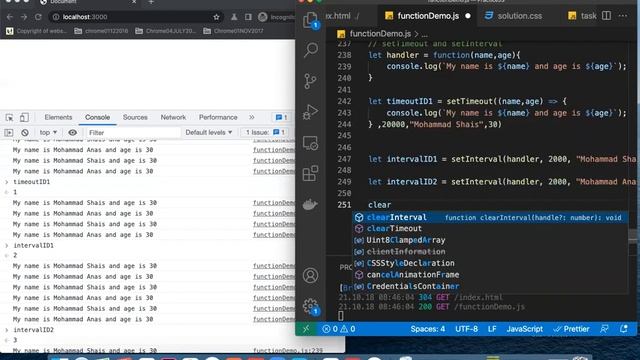Toggle the live expression eye icon
The height and width of the screenshot is (360, 640).
tap(72, 133)
